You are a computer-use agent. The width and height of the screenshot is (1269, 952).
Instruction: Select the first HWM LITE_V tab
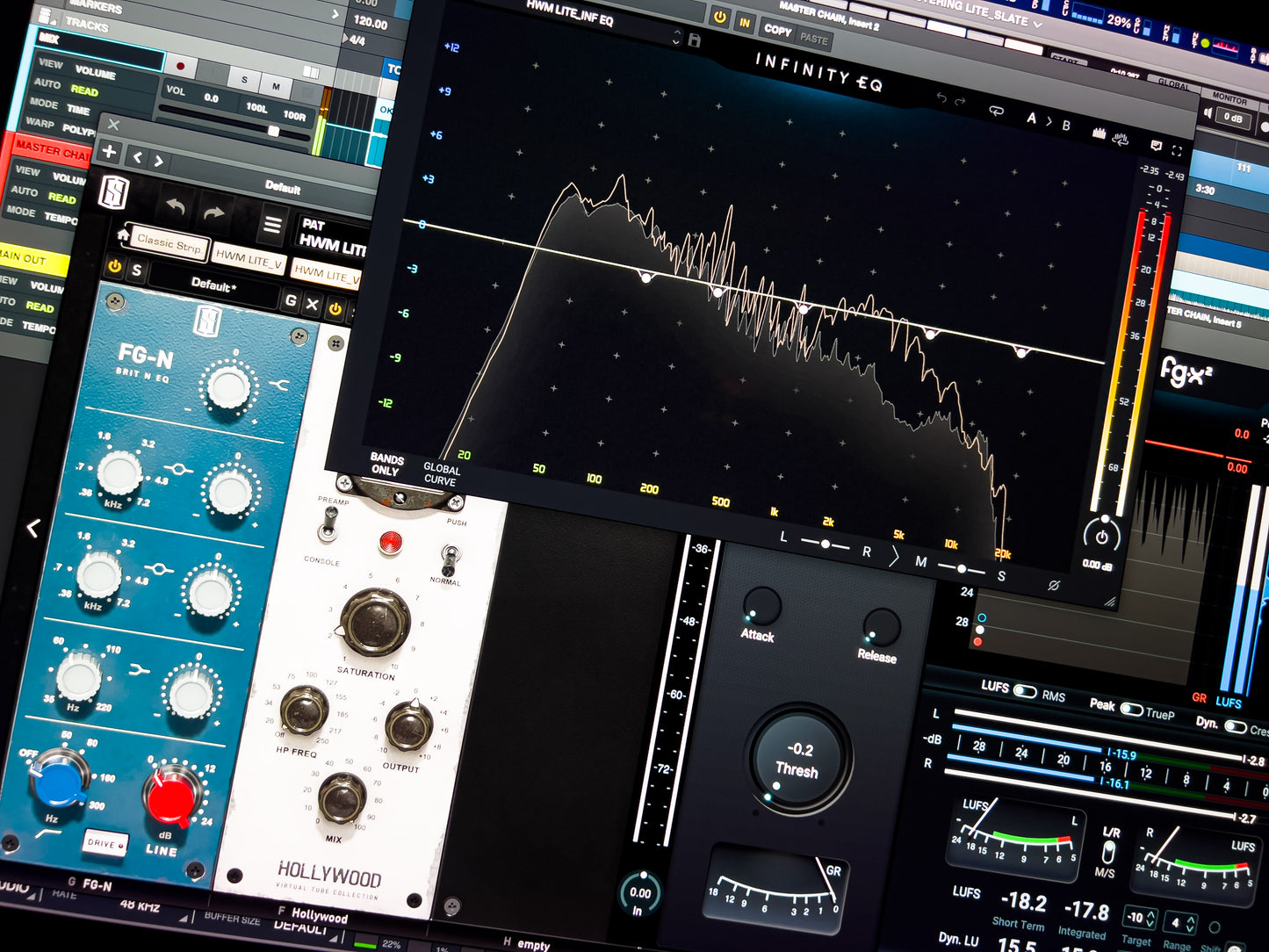pos(249,258)
